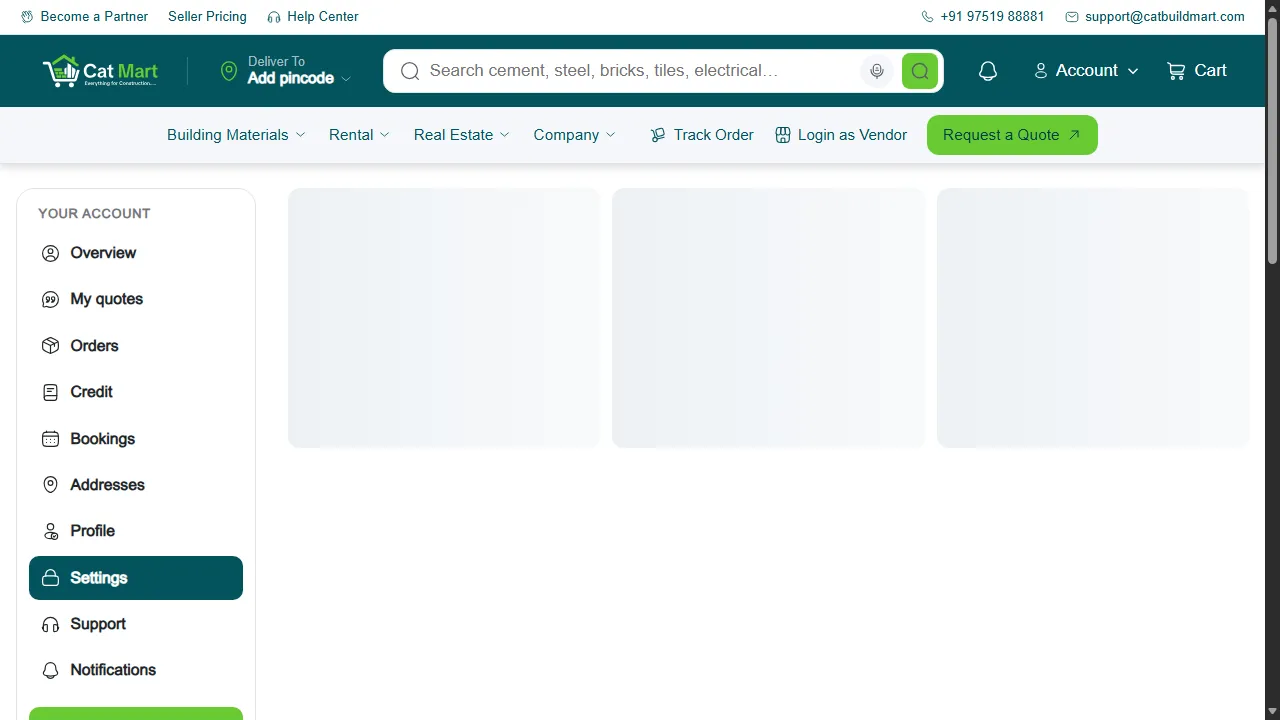
Task: Click the microphone voice search icon
Action: [877, 71]
